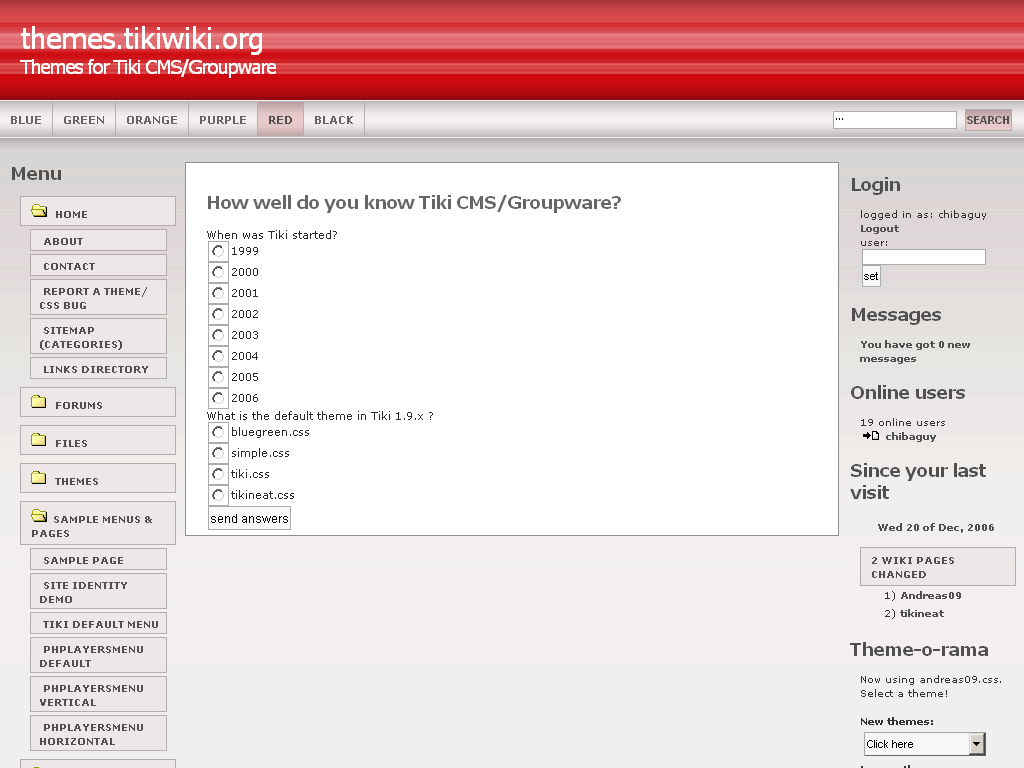Click the Search button
This screenshot has width=1024, height=768.
988,120
